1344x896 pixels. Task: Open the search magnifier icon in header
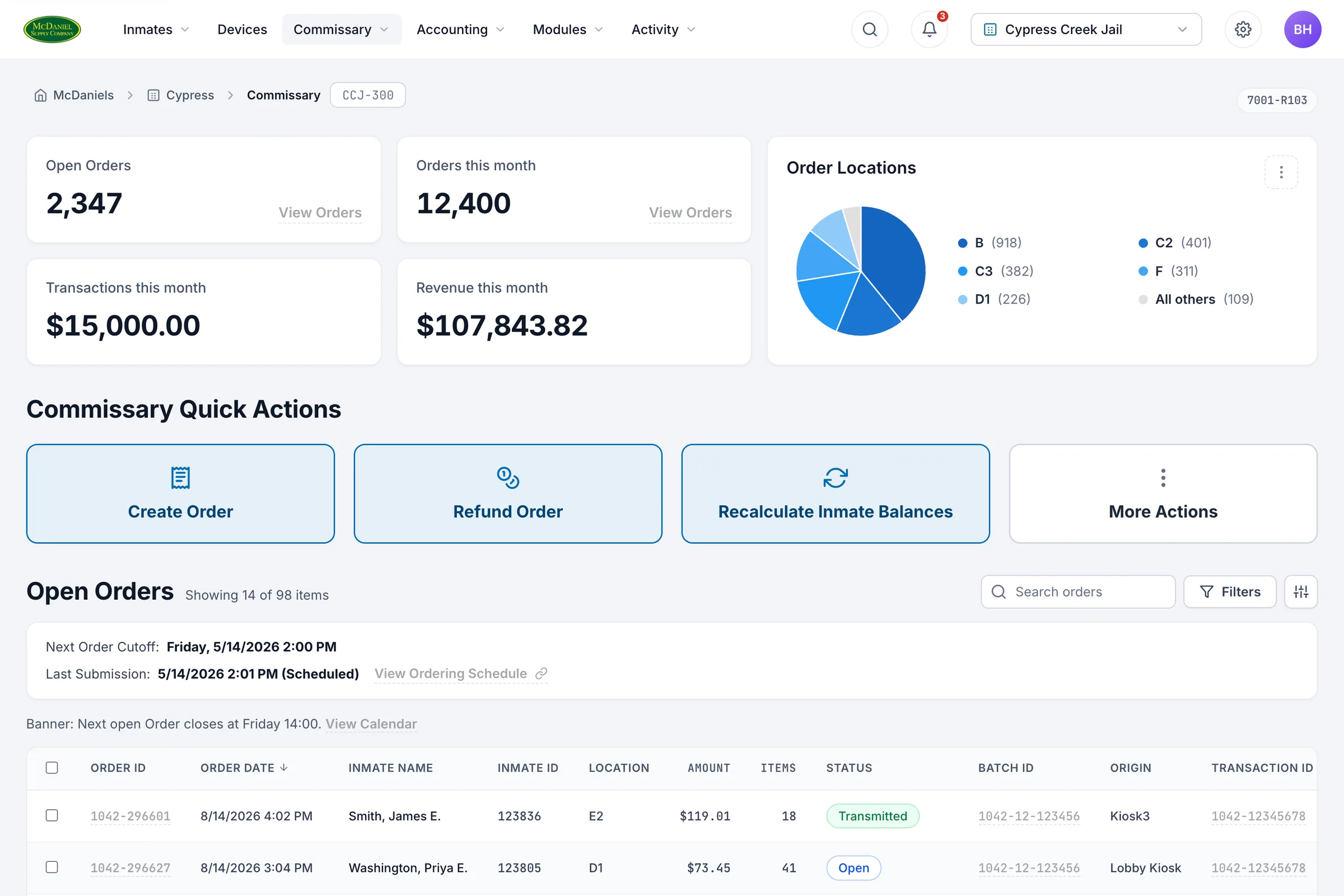point(870,29)
